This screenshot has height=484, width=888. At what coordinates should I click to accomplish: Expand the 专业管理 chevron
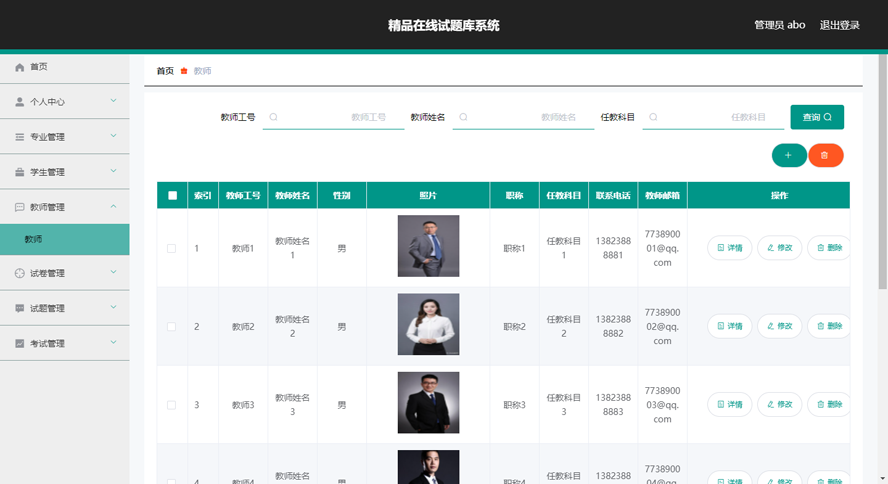[113, 136]
